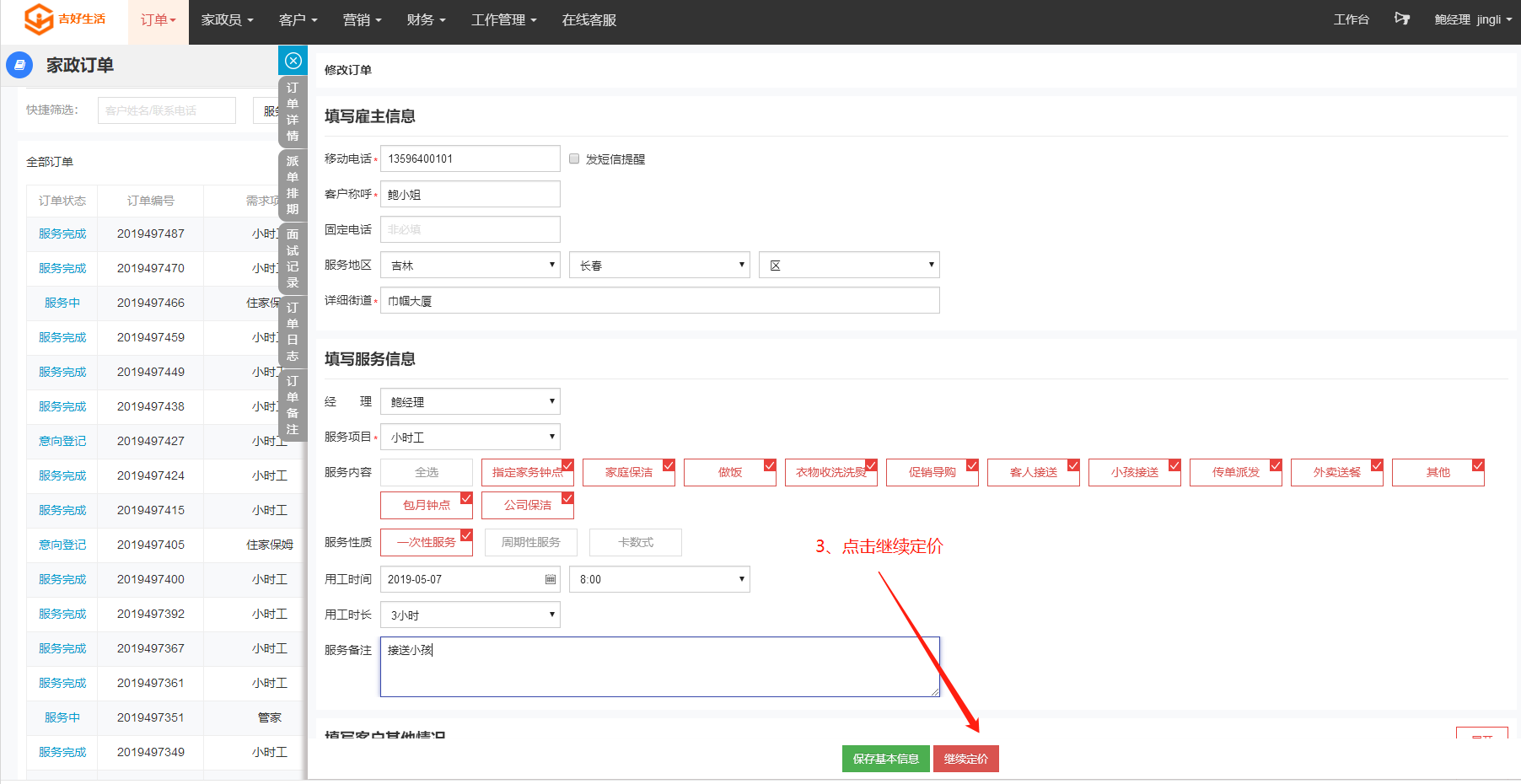Open the district dropdown showing 区
This screenshot has height=784, width=1521.
(849, 265)
